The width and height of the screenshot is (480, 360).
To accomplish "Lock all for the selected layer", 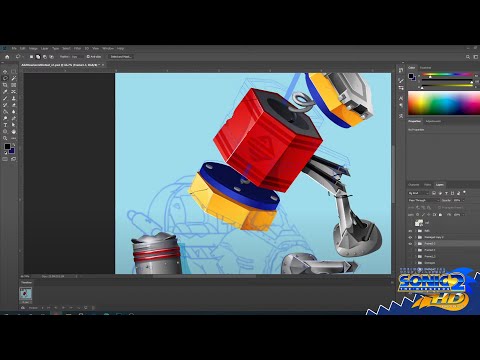I will point(440,215).
